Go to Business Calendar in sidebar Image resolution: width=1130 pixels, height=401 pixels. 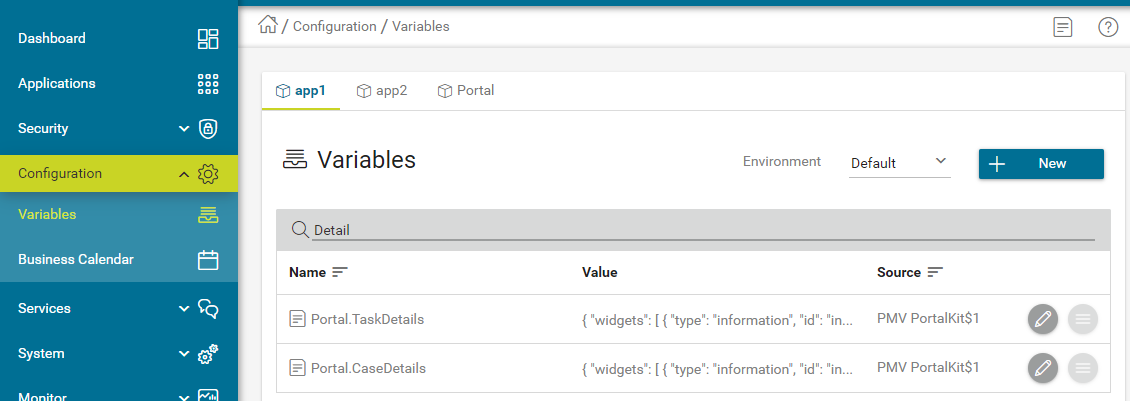click(x=76, y=259)
